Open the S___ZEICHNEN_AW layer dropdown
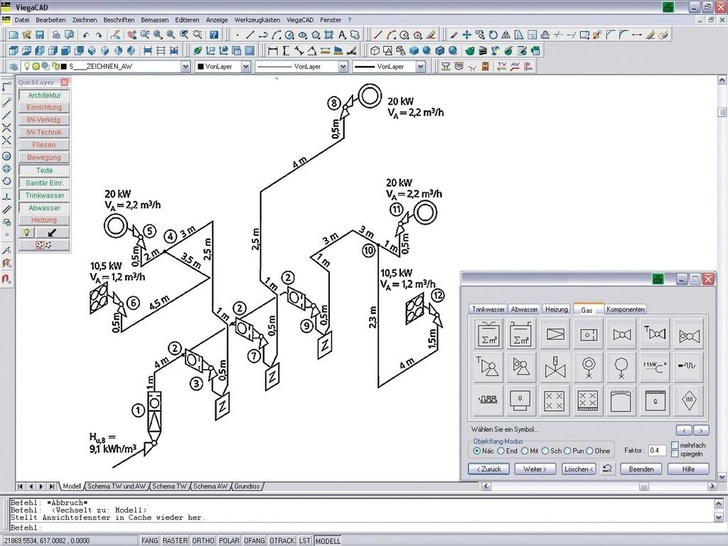Viewport: 728px width, 546px height. click(x=185, y=67)
